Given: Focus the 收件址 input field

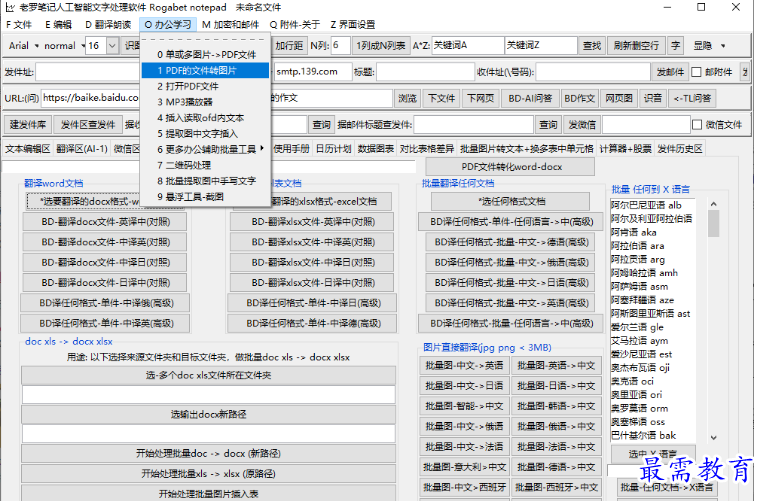Looking at the screenshot, I should (593, 72).
